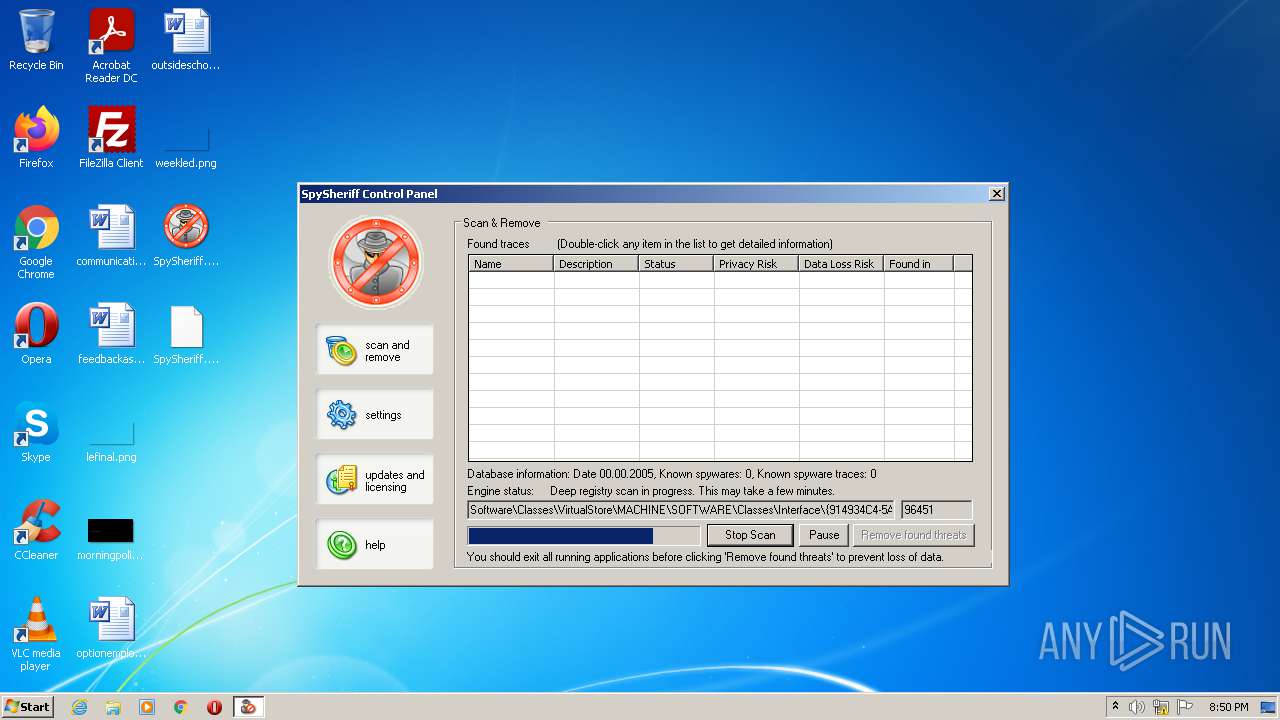The width and height of the screenshot is (1280, 720).
Task: Open the communicati Word document
Action: 111,236
